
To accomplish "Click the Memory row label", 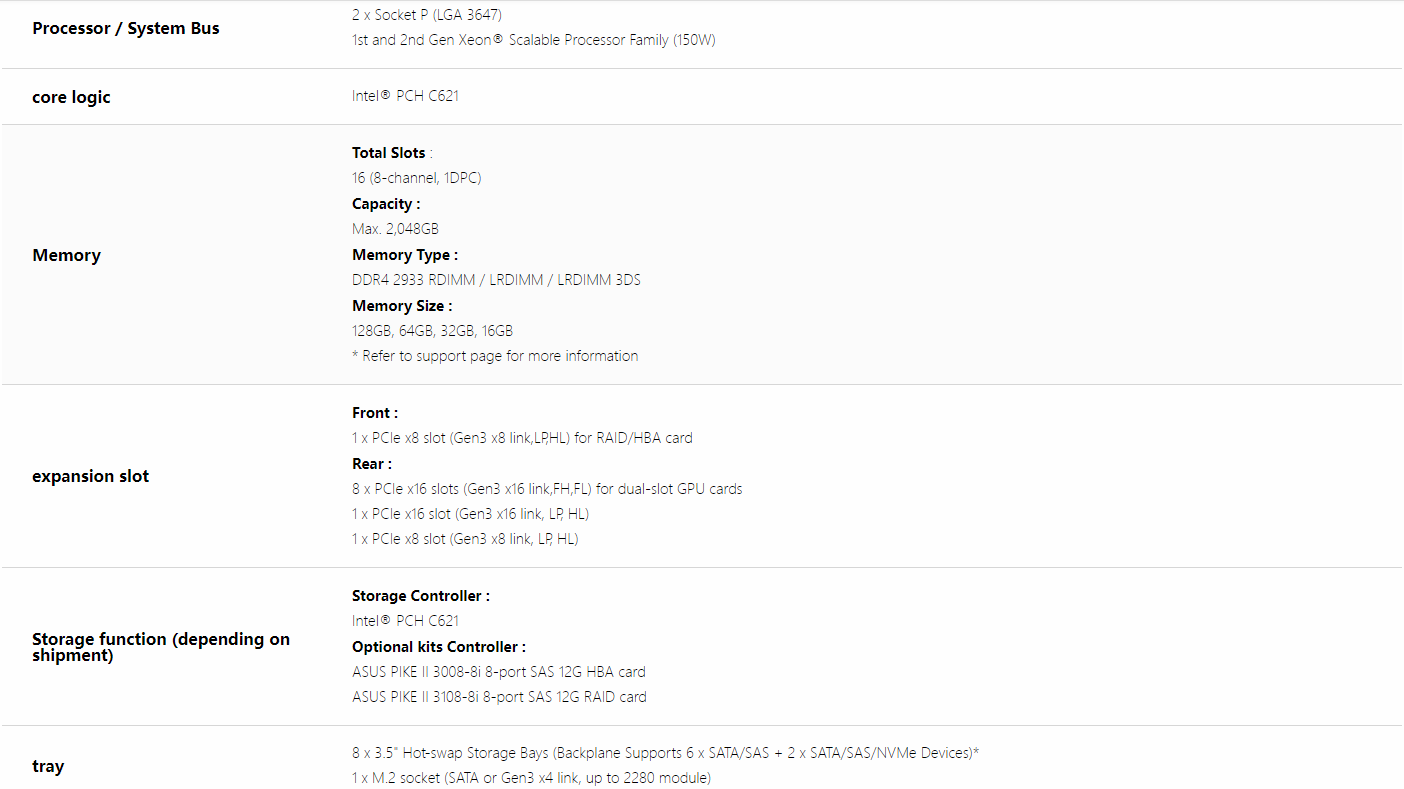I will (66, 255).
